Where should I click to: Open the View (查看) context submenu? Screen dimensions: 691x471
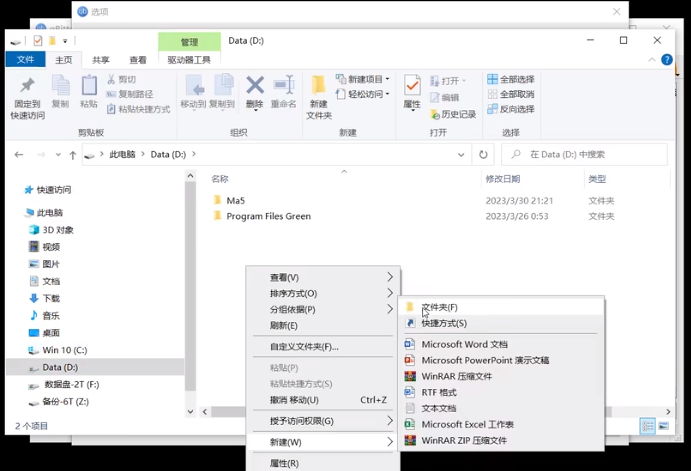(323, 278)
